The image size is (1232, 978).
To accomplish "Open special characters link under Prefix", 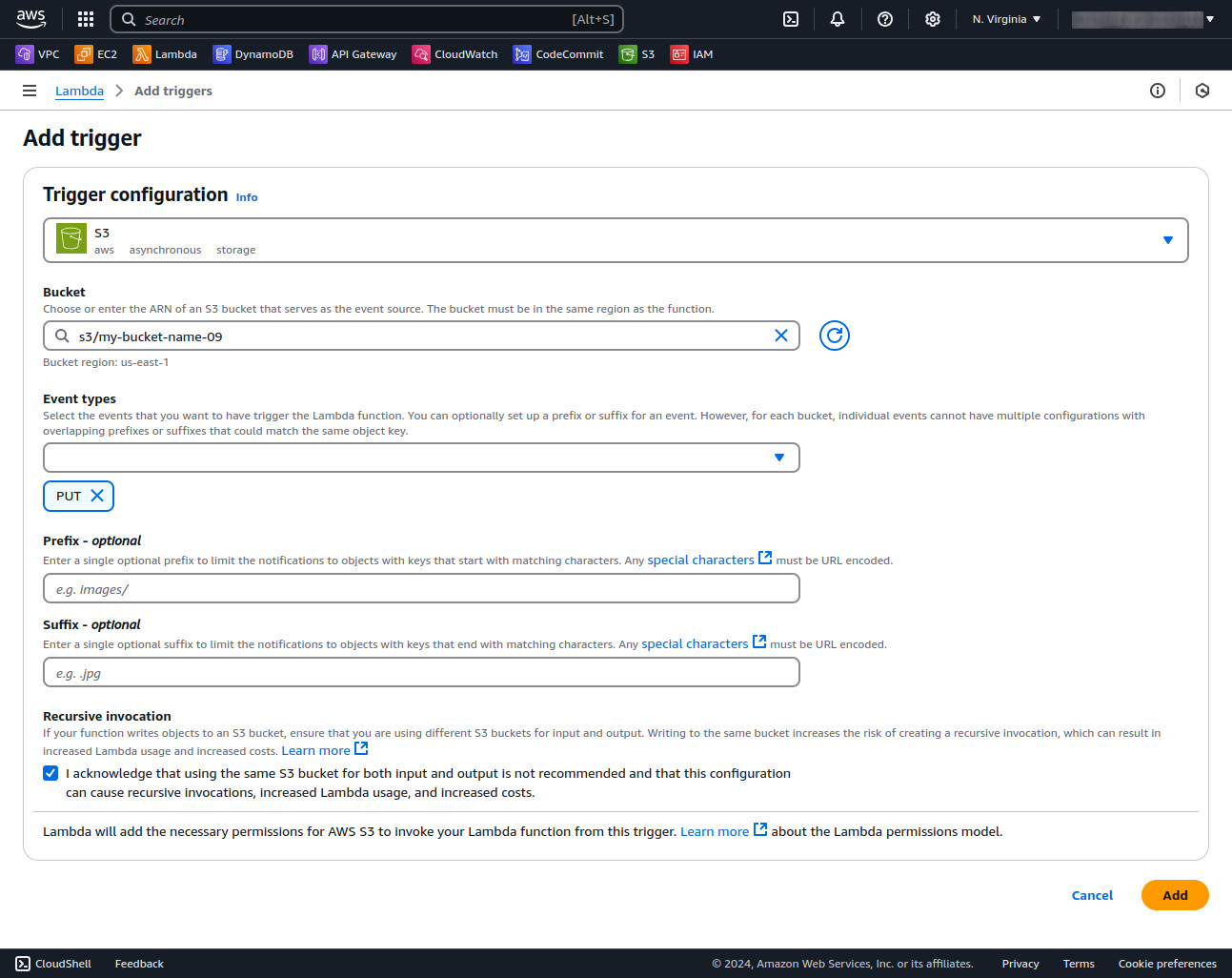I will pyautogui.click(x=700, y=560).
